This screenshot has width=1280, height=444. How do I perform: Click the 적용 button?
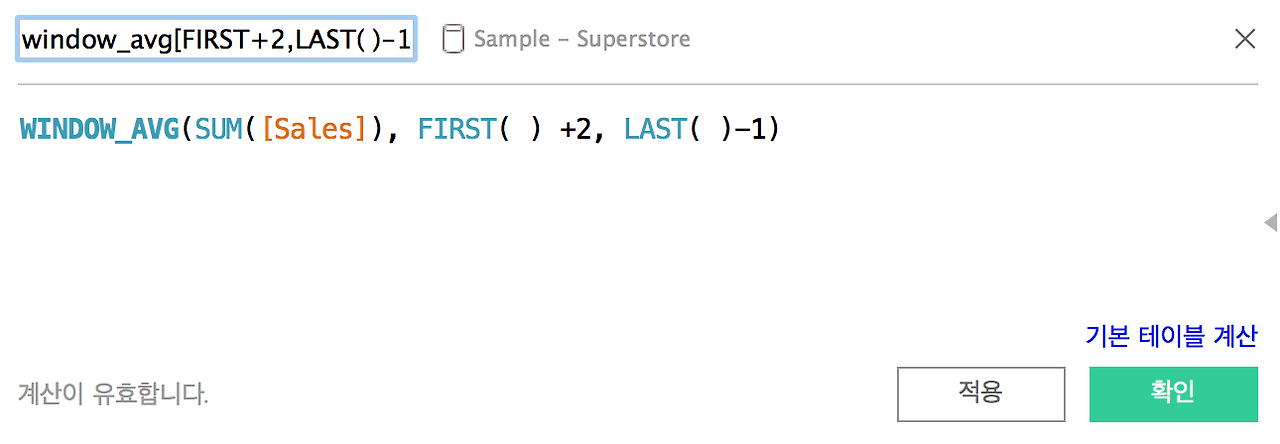[981, 394]
